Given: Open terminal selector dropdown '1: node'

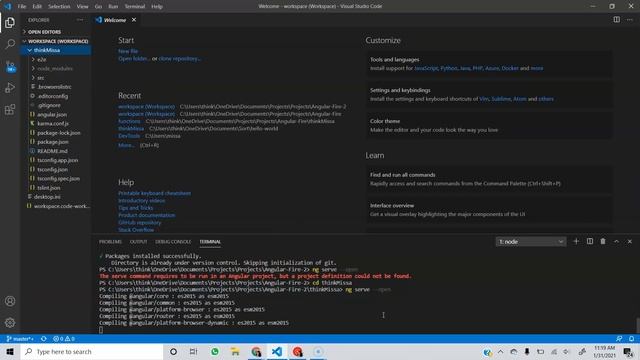Looking at the screenshot, I should click(531, 242).
